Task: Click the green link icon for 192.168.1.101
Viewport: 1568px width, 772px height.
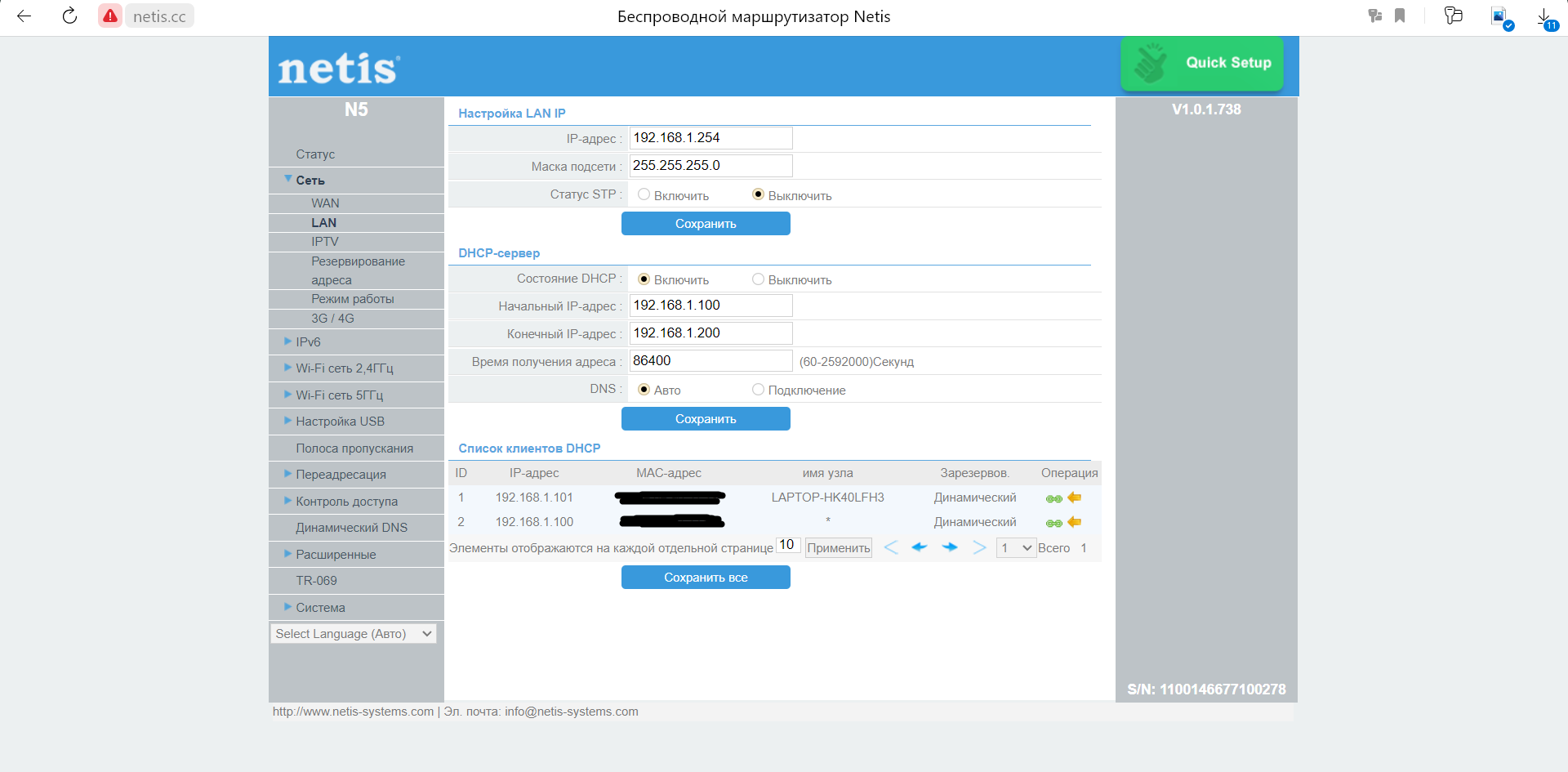Action: click(x=1053, y=498)
